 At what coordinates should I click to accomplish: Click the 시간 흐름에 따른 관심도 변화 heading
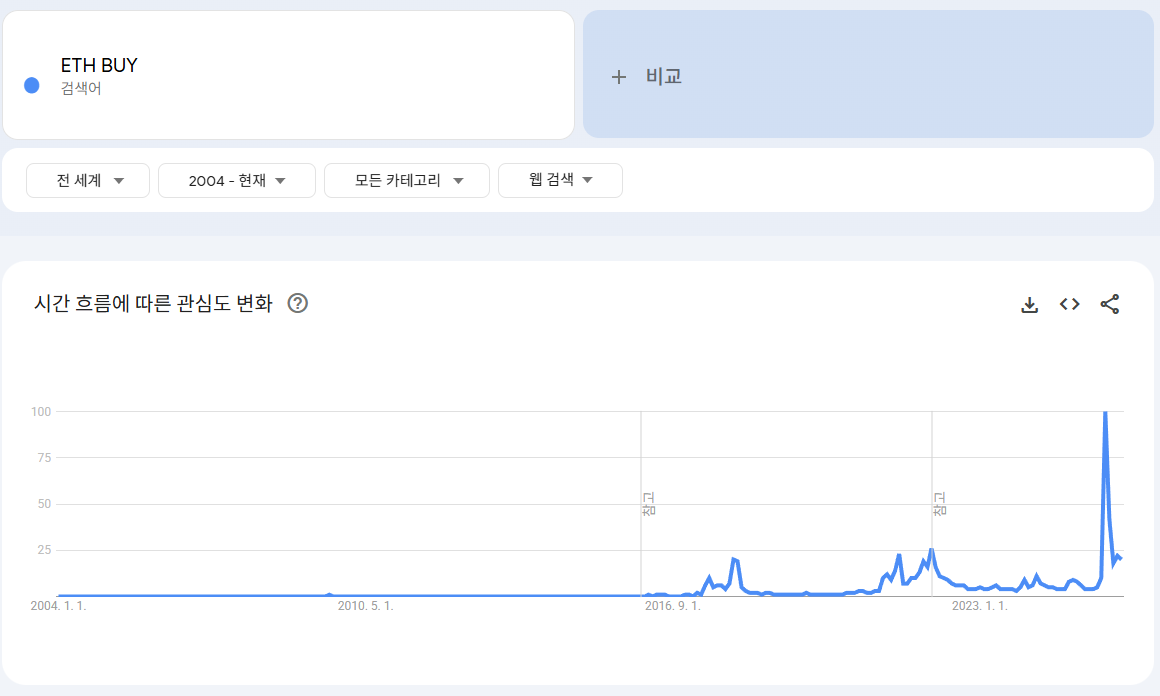click(153, 304)
